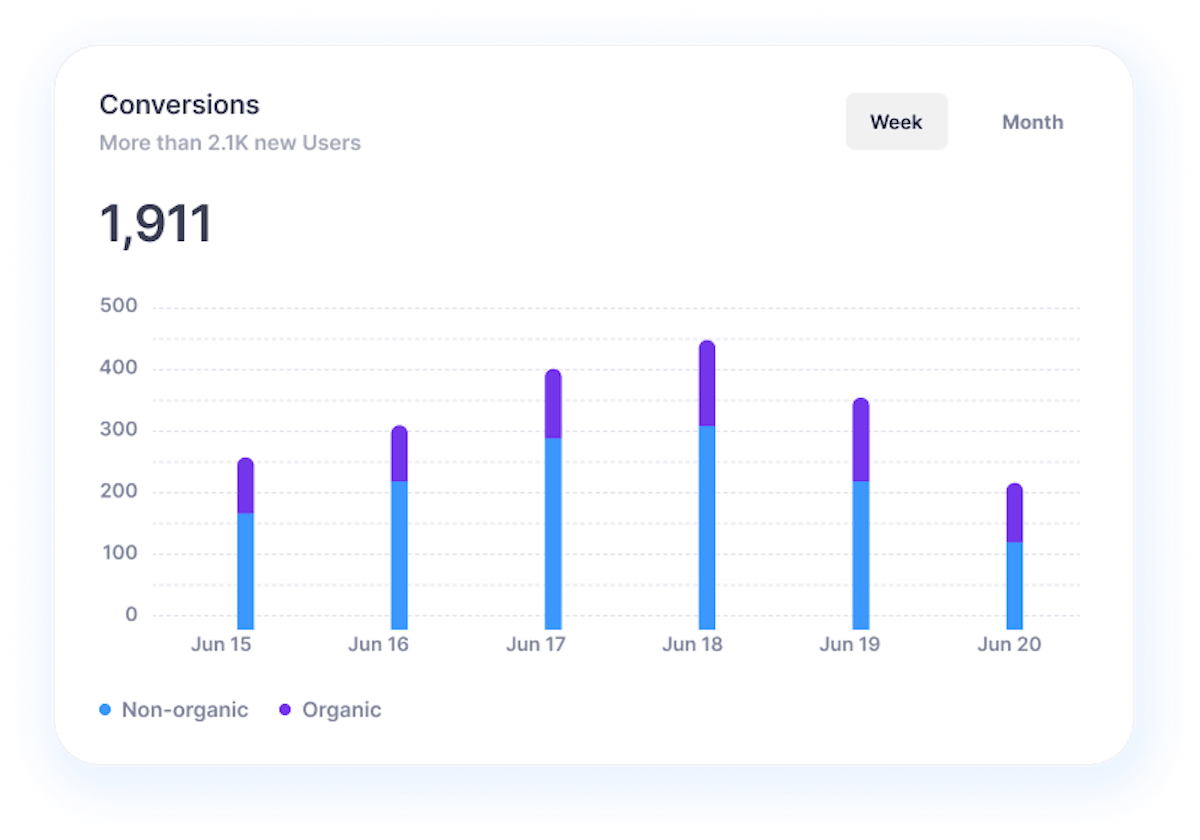Click the Jun 18 x-axis label
The image size is (1200, 840).
click(692, 644)
